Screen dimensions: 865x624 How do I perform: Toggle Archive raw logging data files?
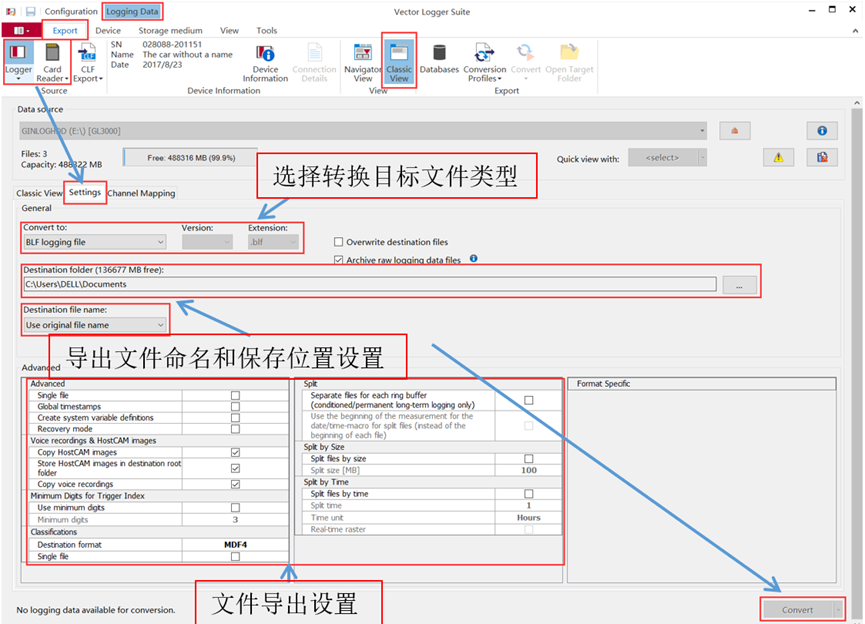(339, 259)
